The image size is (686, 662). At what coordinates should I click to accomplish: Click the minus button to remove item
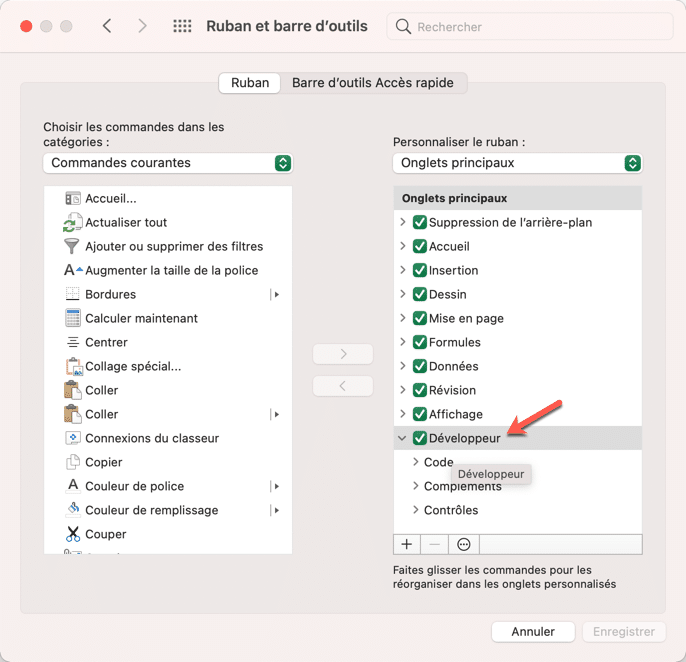[434, 544]
